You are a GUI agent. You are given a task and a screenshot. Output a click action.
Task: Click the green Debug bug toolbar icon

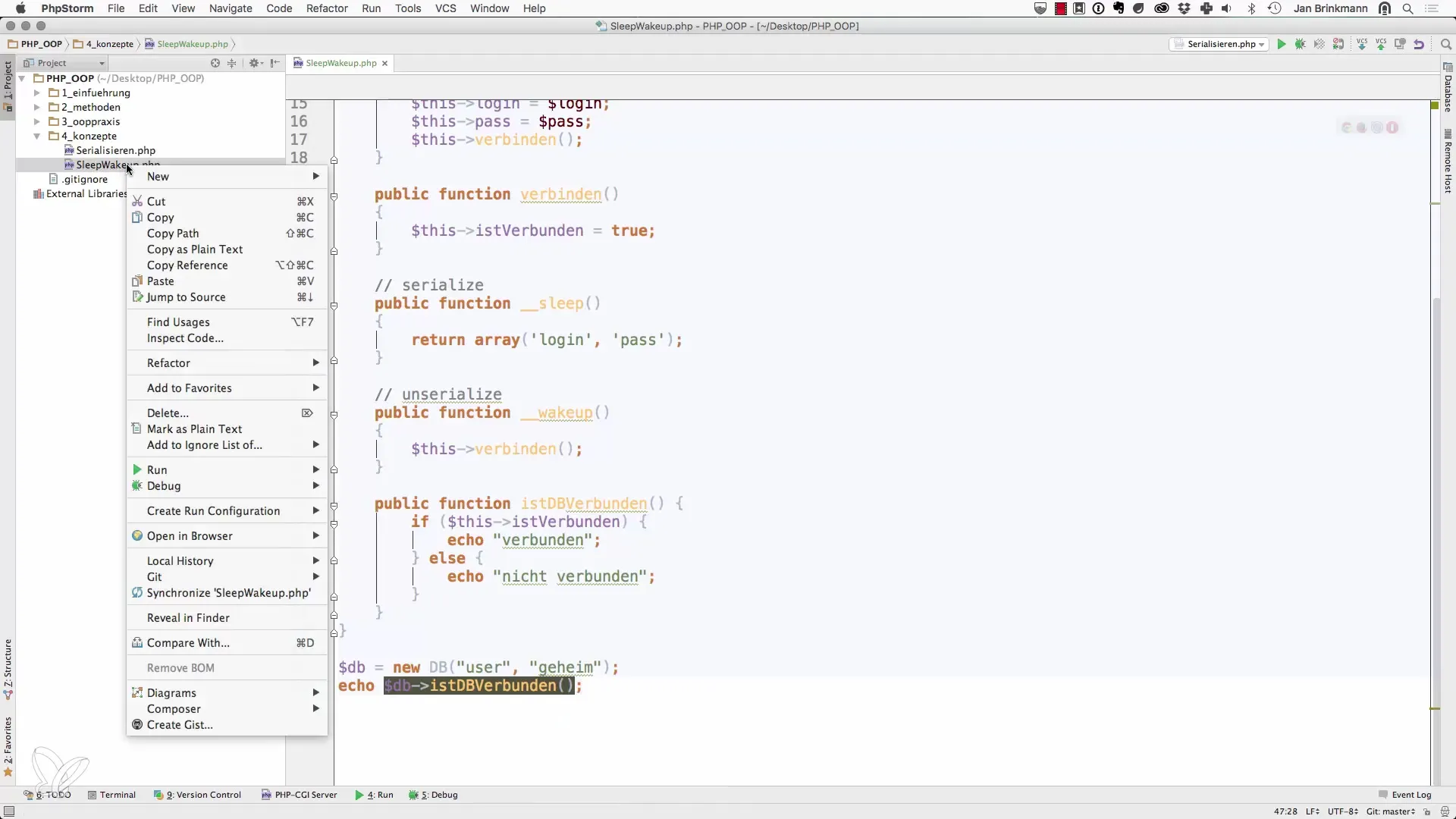pos(1301,44)
